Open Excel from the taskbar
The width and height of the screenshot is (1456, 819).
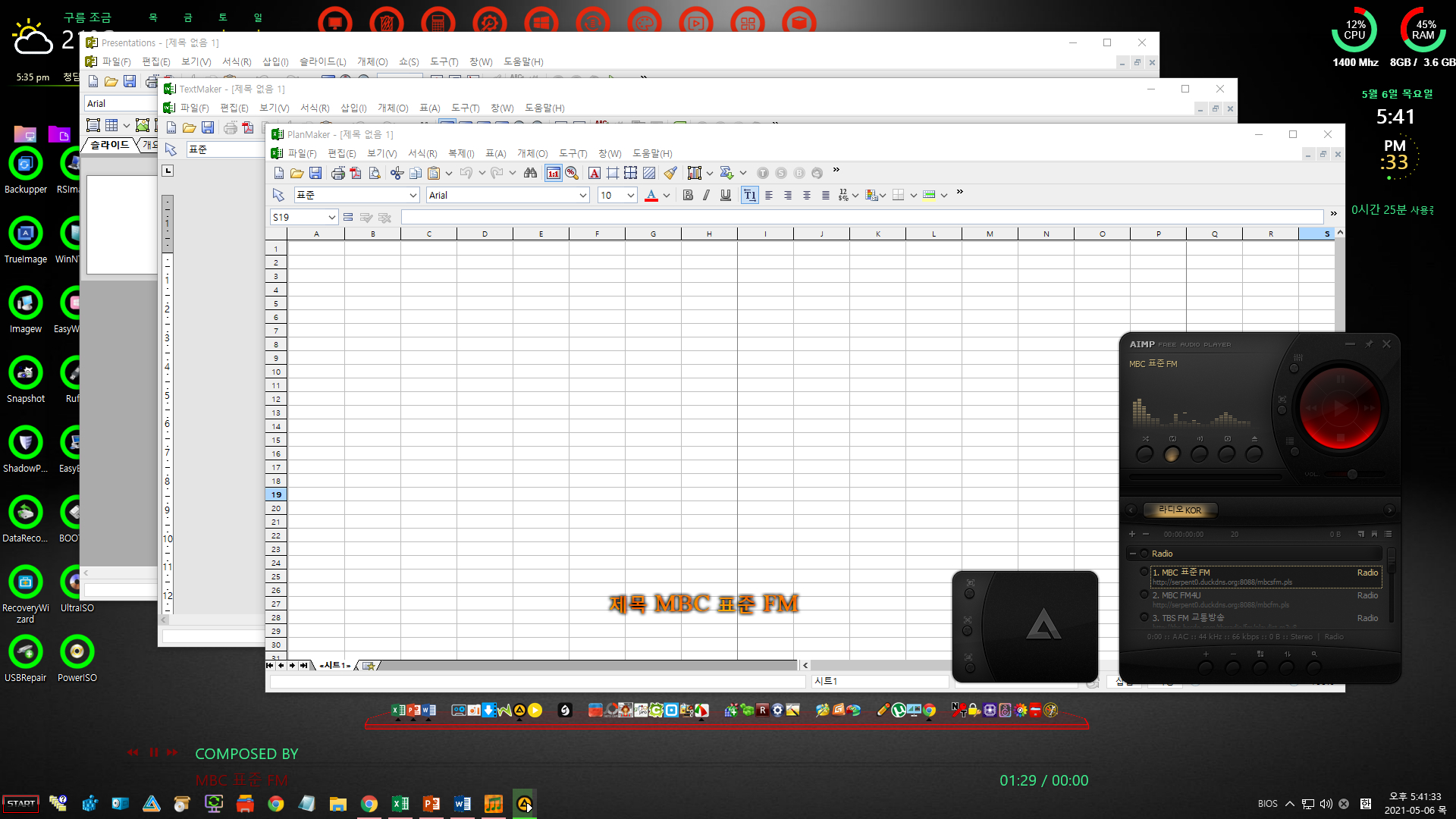click(400, 804)
